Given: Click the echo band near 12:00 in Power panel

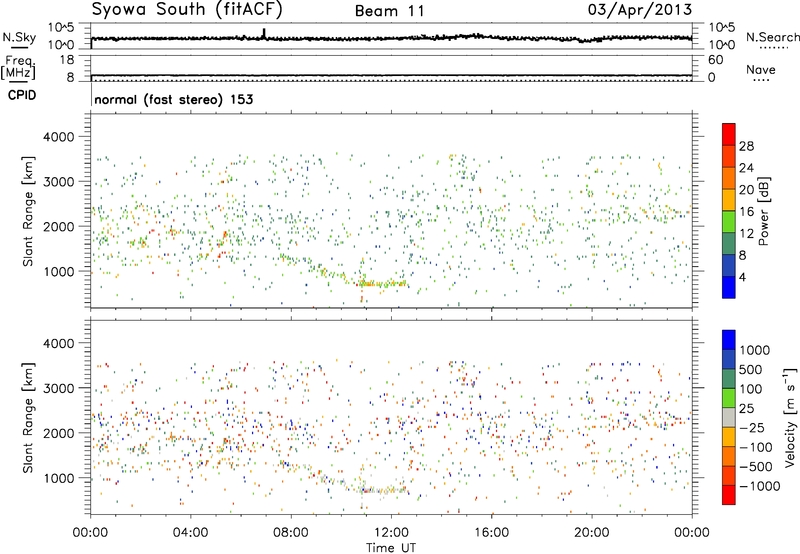Looking at the screenshot, I should pyautogui.click(x=382, y=283).
